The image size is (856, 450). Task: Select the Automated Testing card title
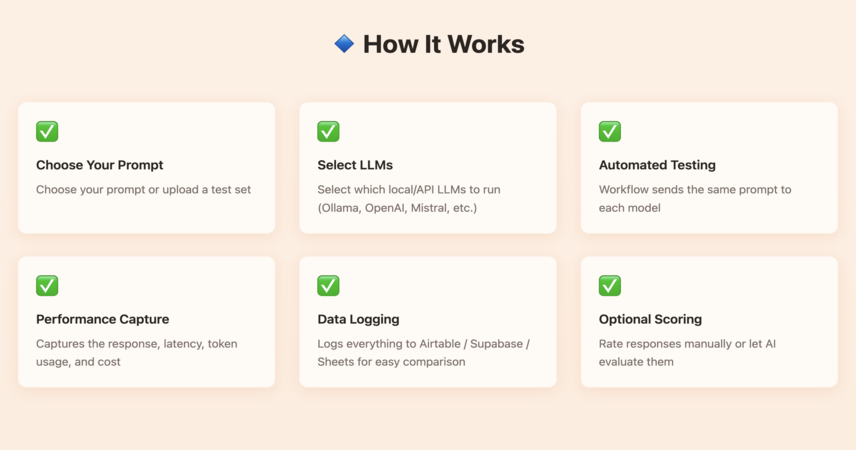tap(657, 165)
